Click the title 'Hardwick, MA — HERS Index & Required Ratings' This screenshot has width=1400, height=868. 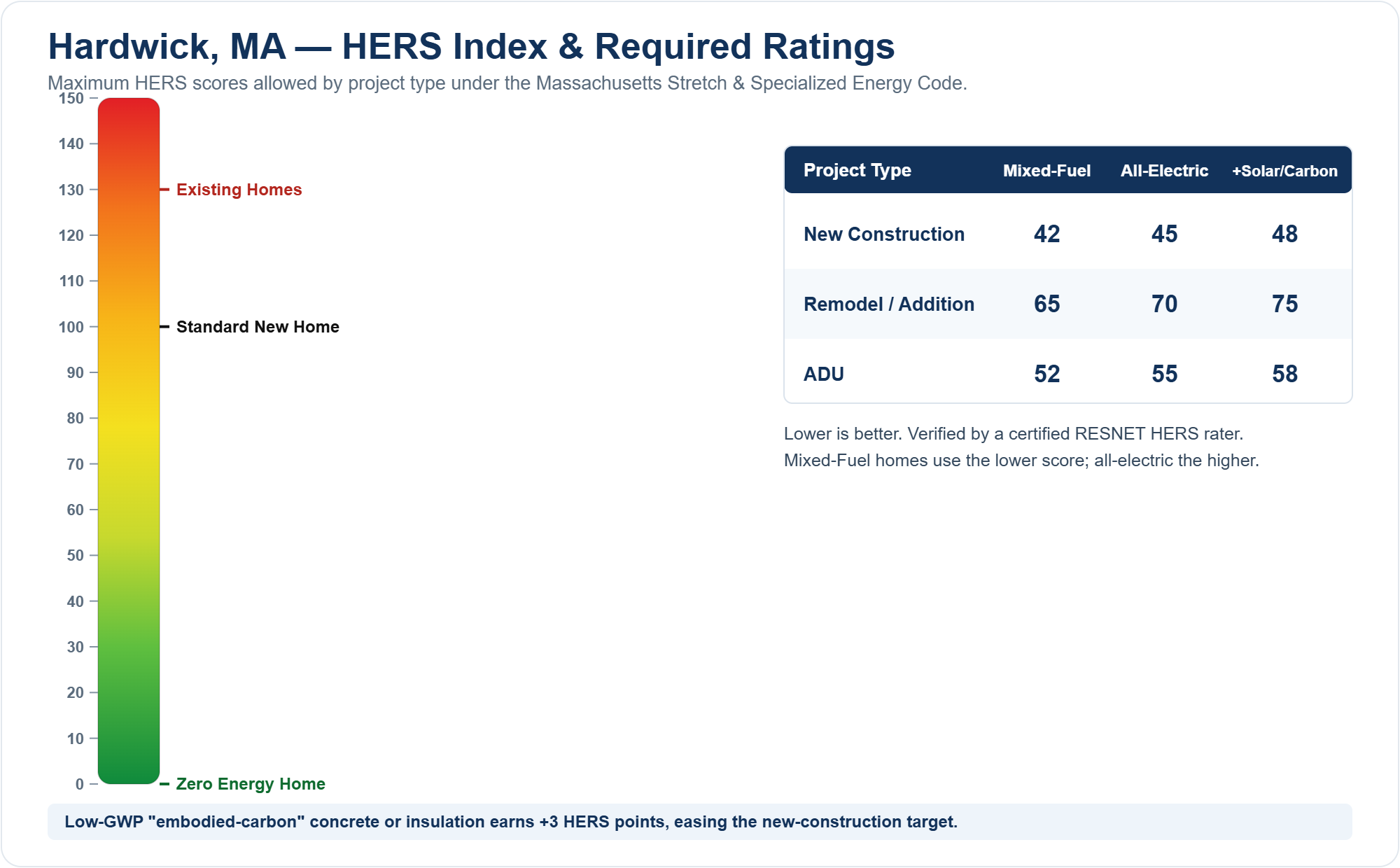coord(471,46)
